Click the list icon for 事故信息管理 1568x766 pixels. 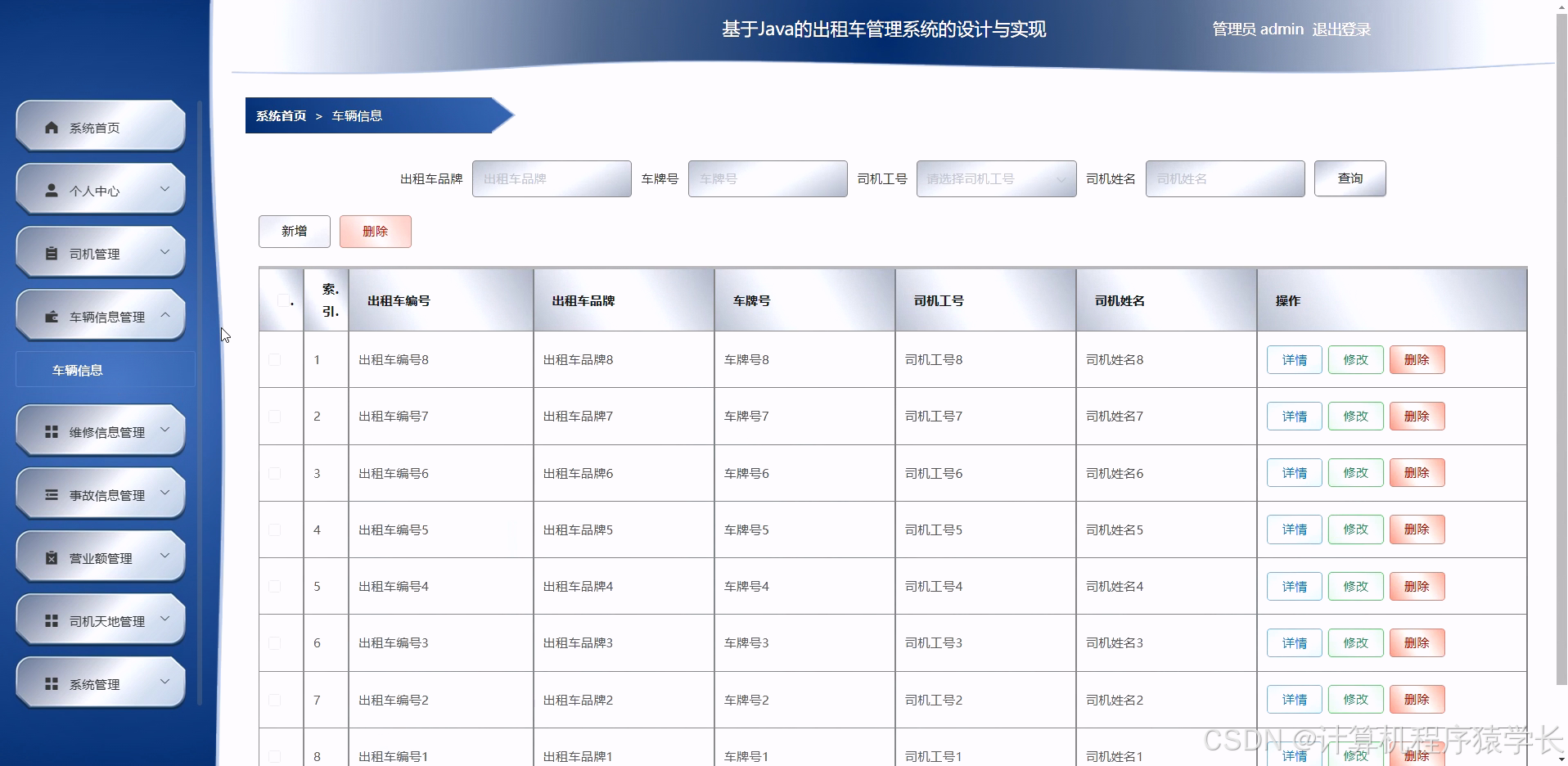(x=50, y=494)
